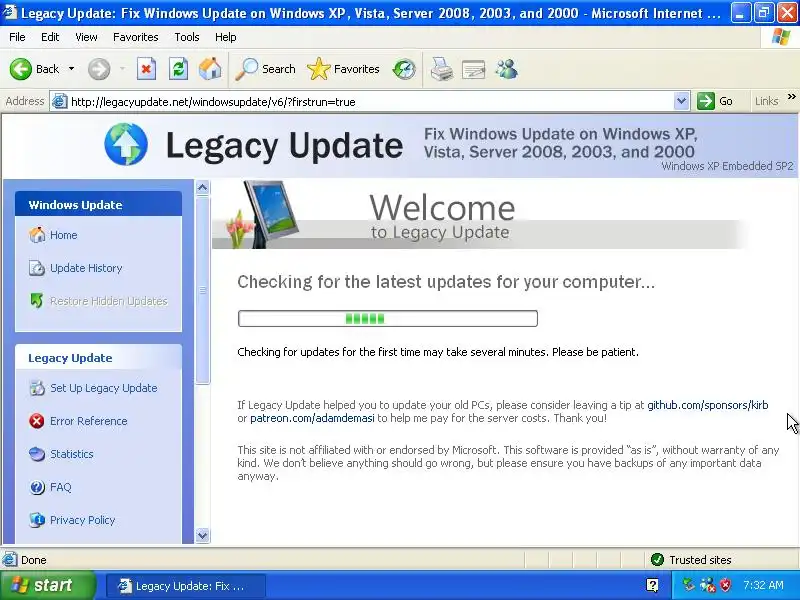Click the red Error Reference icon
This screenshot has height=600, width=800.
coord(37,421)
